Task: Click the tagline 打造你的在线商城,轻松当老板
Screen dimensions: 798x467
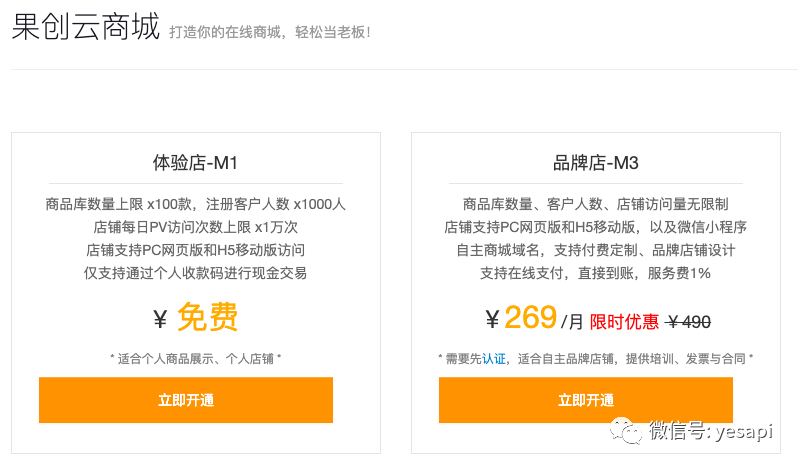Action: tap(270, 32)
